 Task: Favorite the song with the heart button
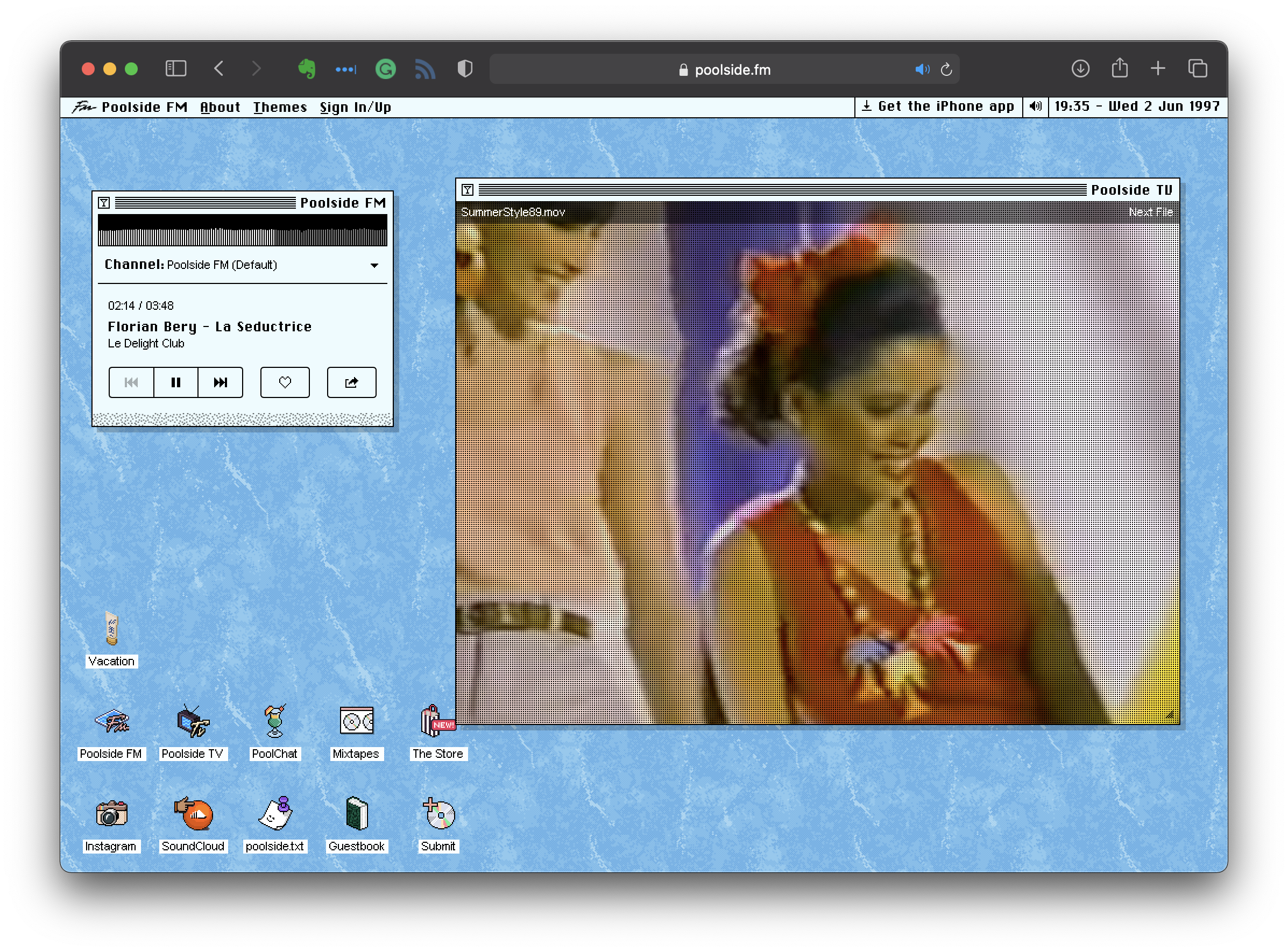coord(285,382)
